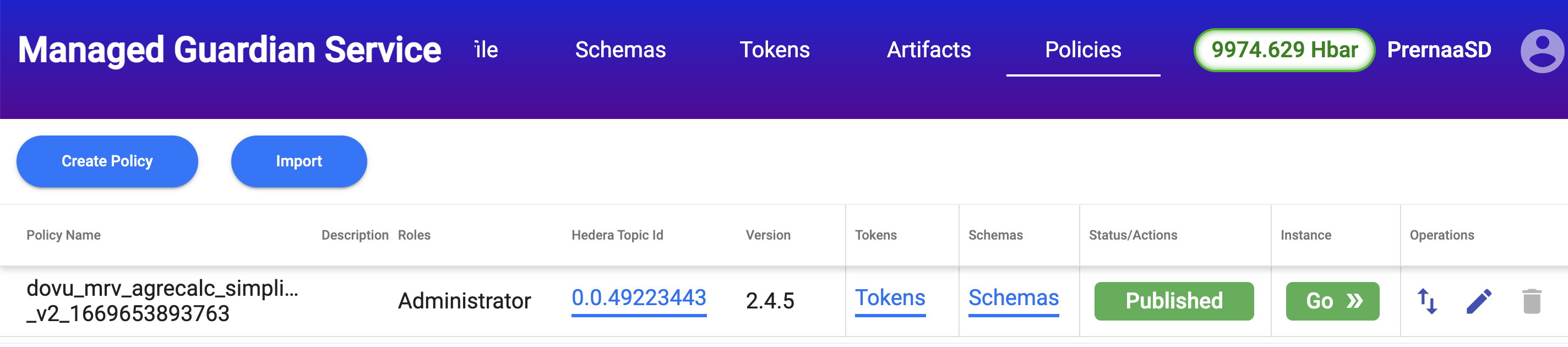Open the partially hidden Profile tab
This screenshot has width=1568, height=347.
tap(486, 50)
